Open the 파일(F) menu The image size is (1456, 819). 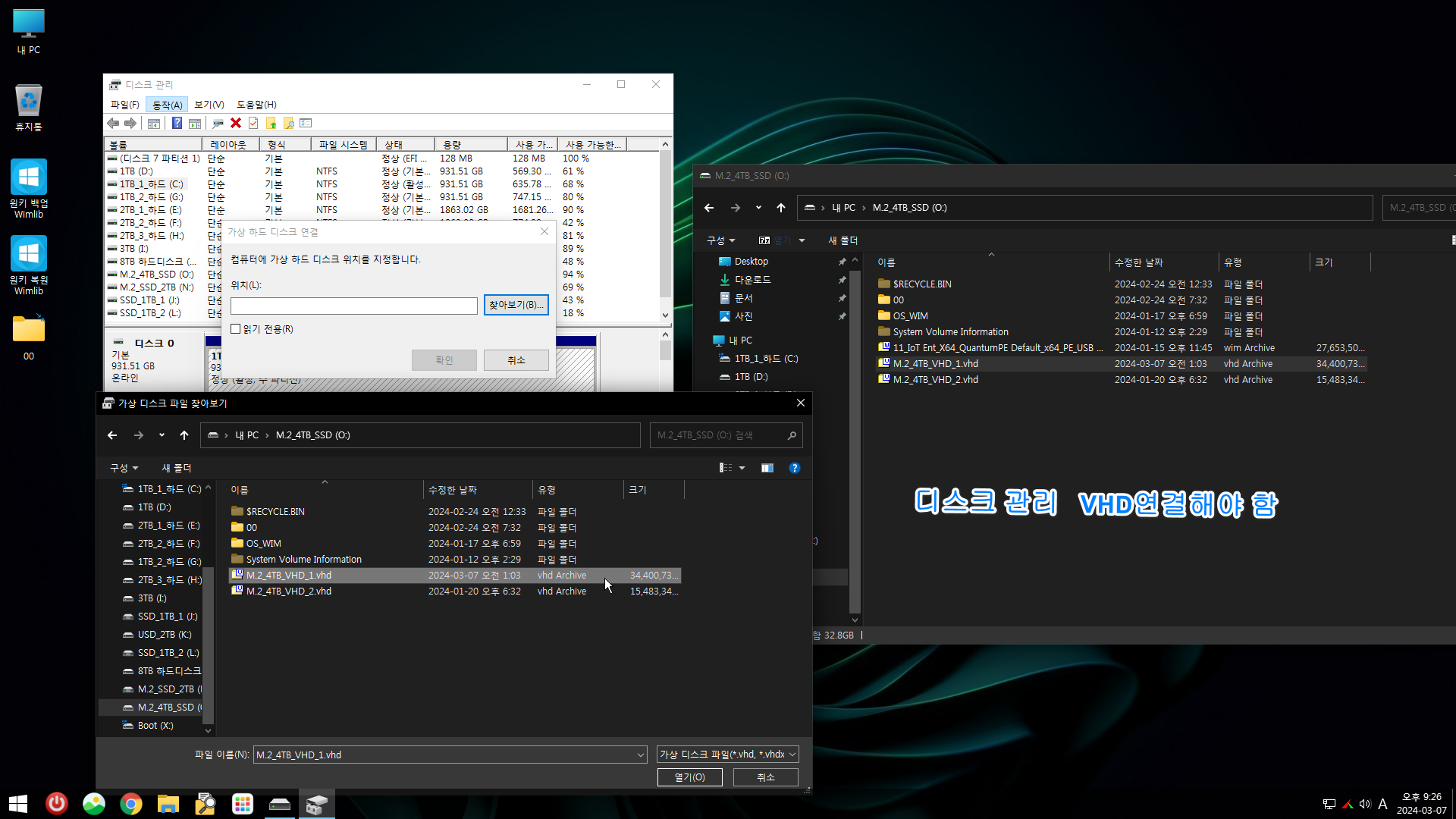(124, 105)
